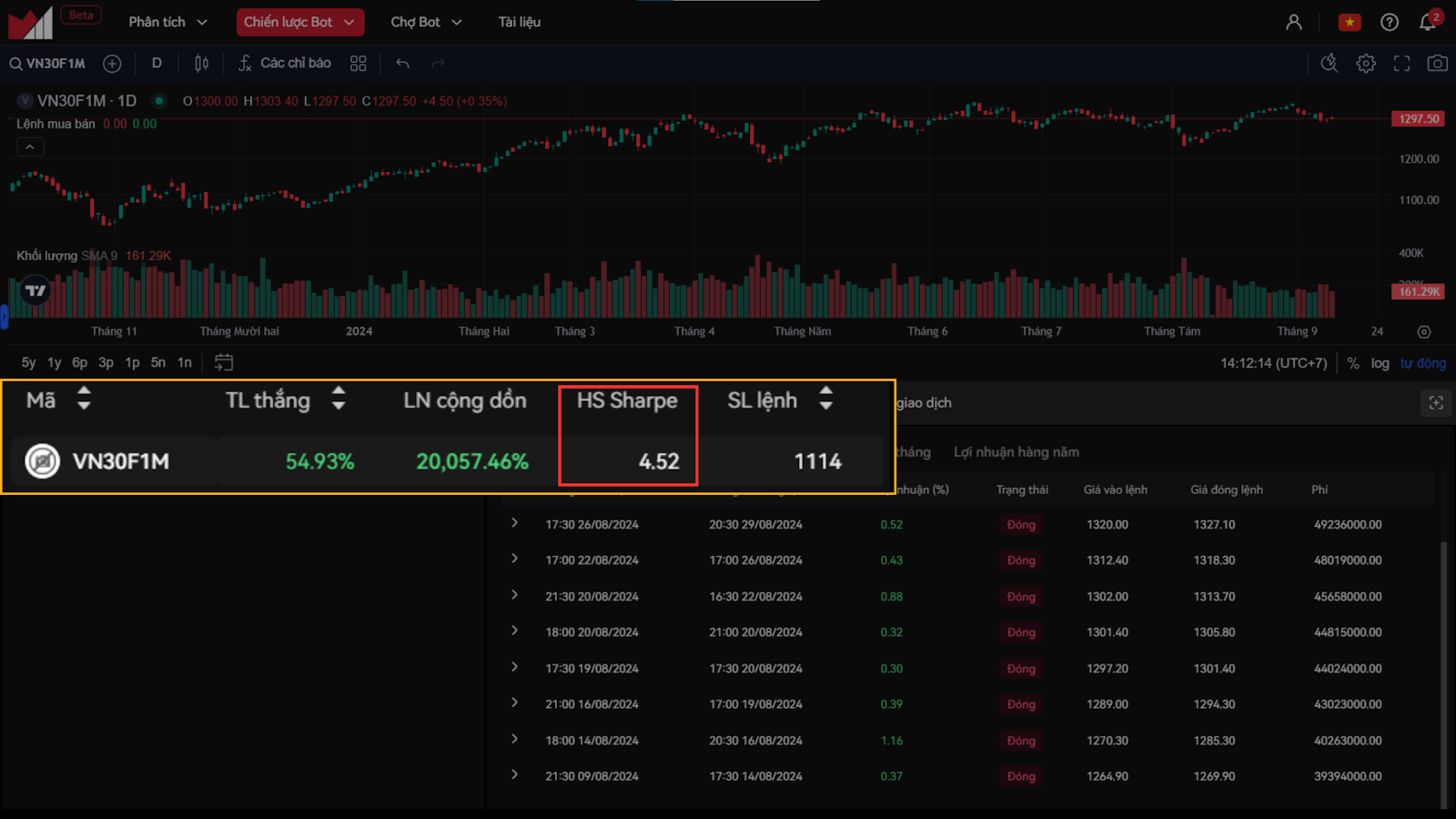Open symbol search for VN30F1M
Image resolution: width=1456 pixels, height=819 pixels.
[47, 64]
